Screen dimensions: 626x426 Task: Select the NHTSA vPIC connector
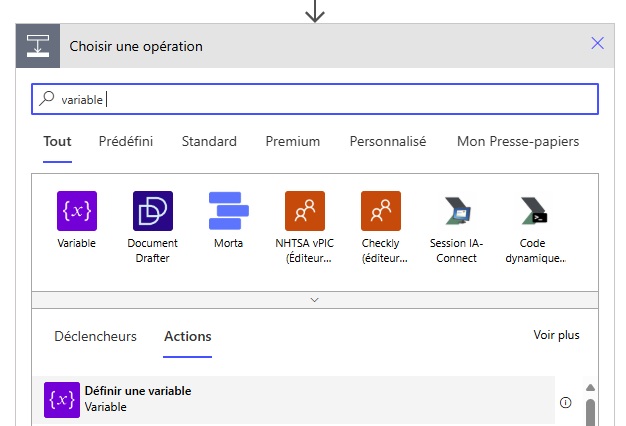pos(305,211)
